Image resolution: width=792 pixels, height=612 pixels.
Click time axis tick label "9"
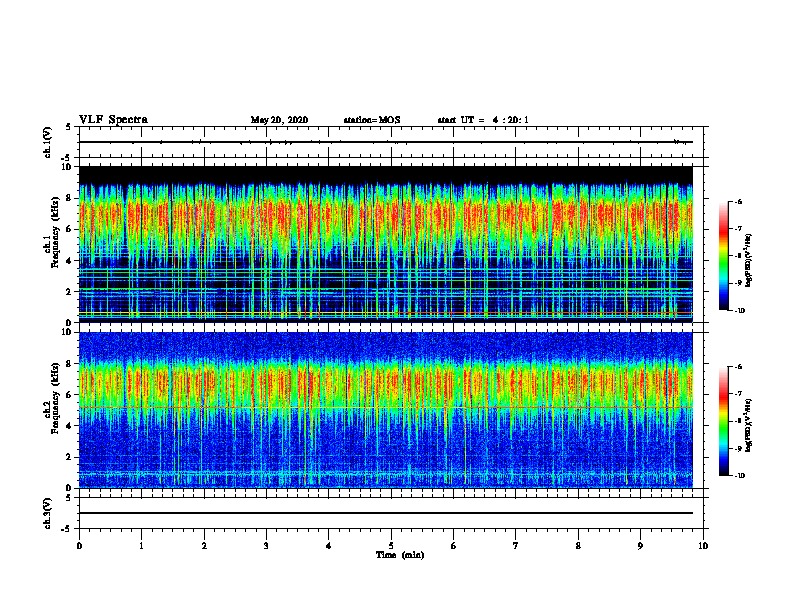[x=640, y=546]
